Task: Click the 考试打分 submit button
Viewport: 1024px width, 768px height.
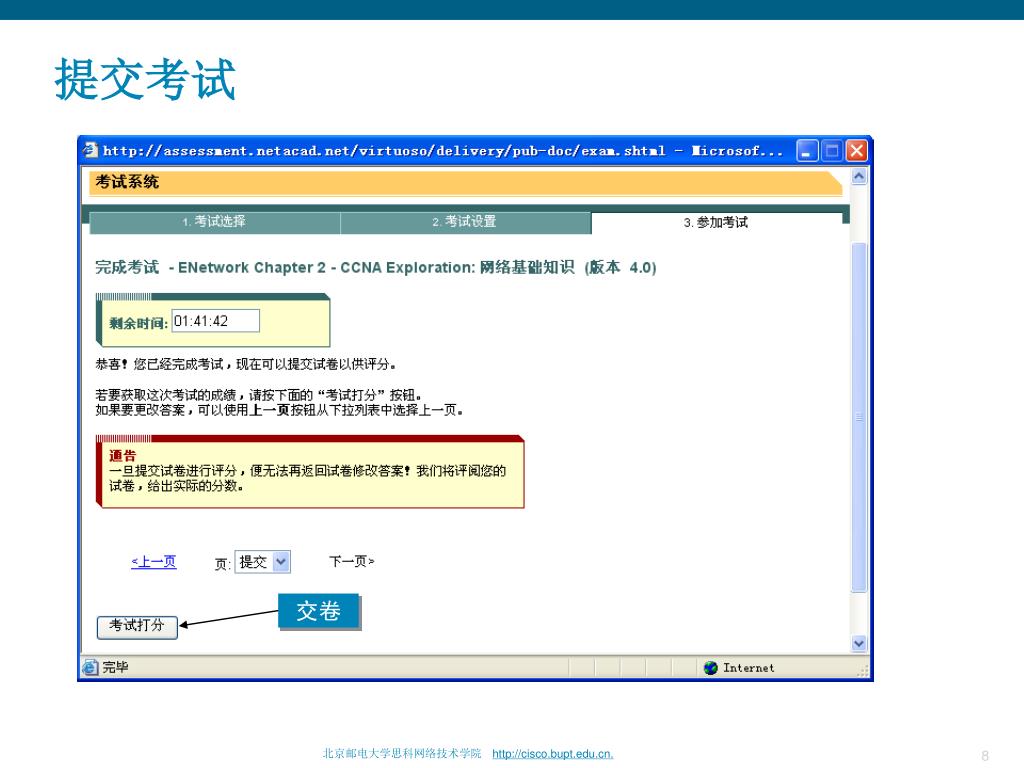Action: click(137, 626)
